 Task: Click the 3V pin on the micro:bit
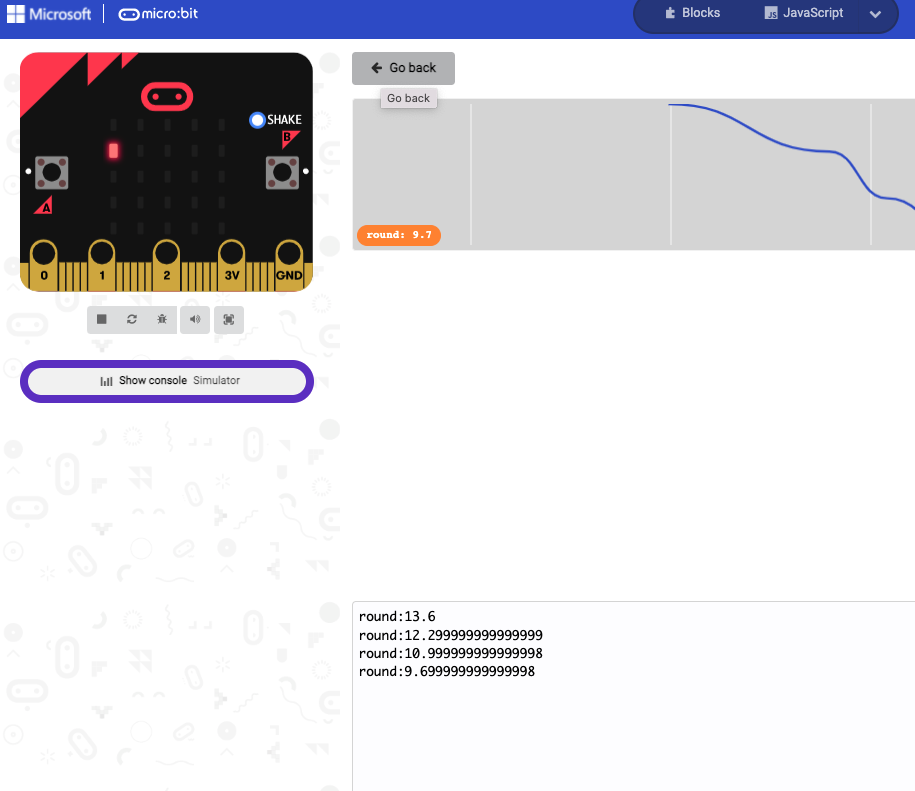(232, 265)
